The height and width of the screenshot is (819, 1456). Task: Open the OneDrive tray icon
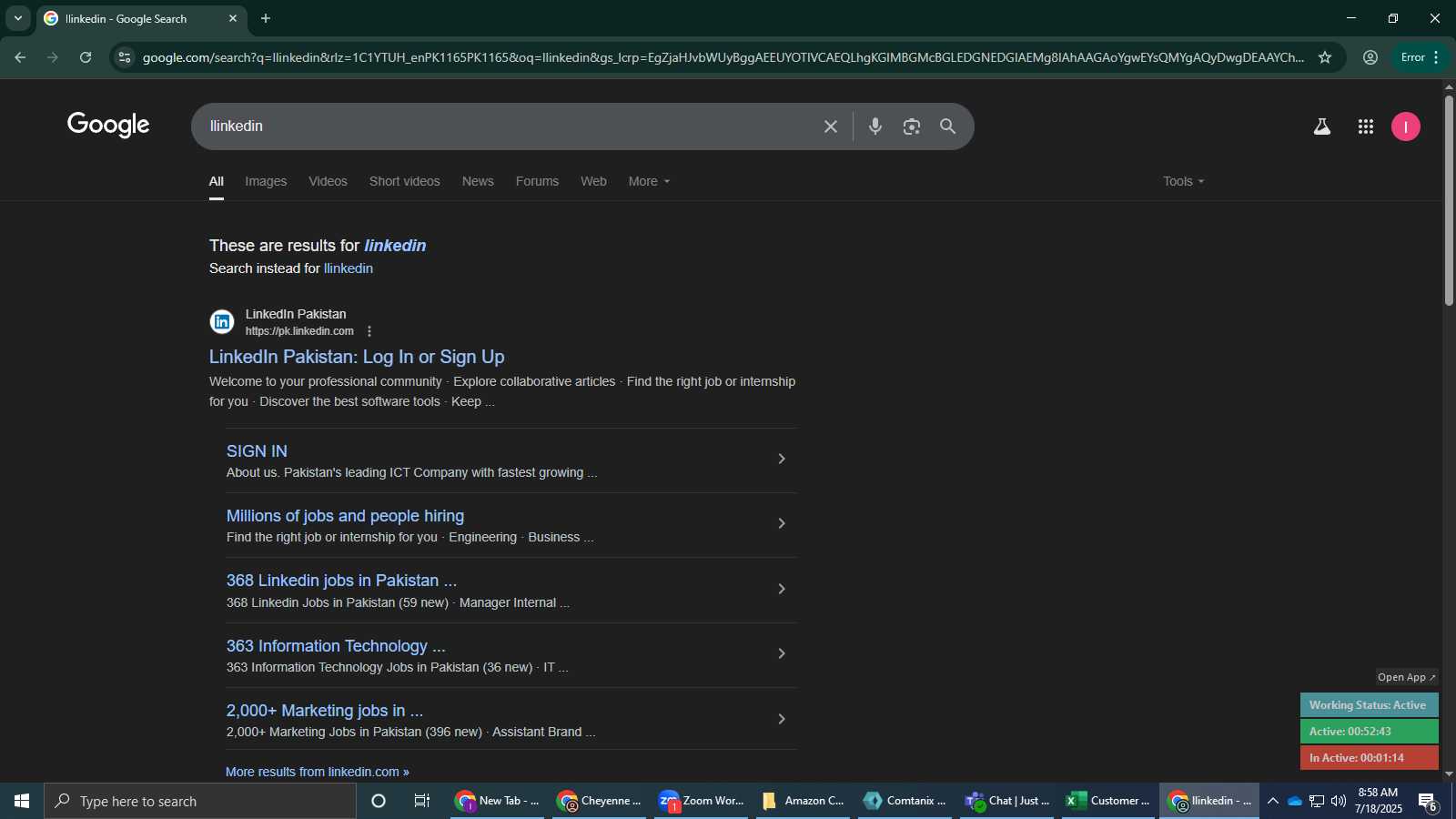click(x=1294, y=801)
